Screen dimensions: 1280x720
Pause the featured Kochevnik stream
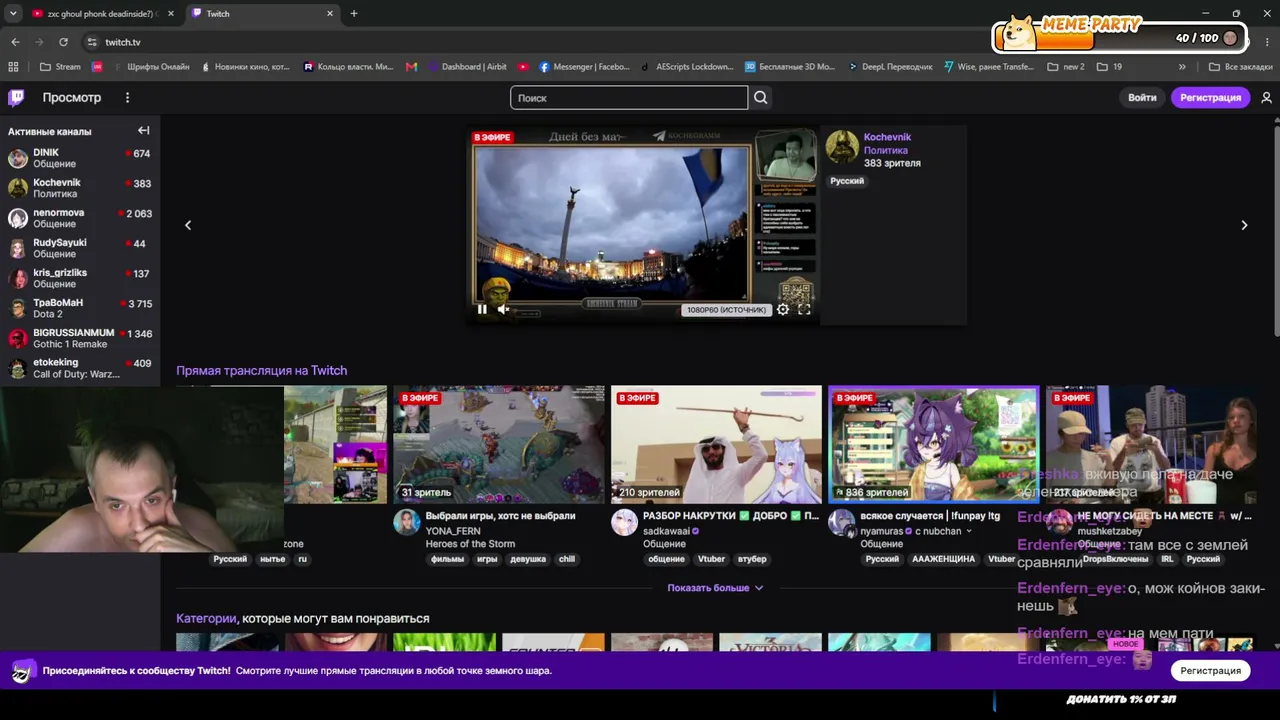[x=482, y=309]
